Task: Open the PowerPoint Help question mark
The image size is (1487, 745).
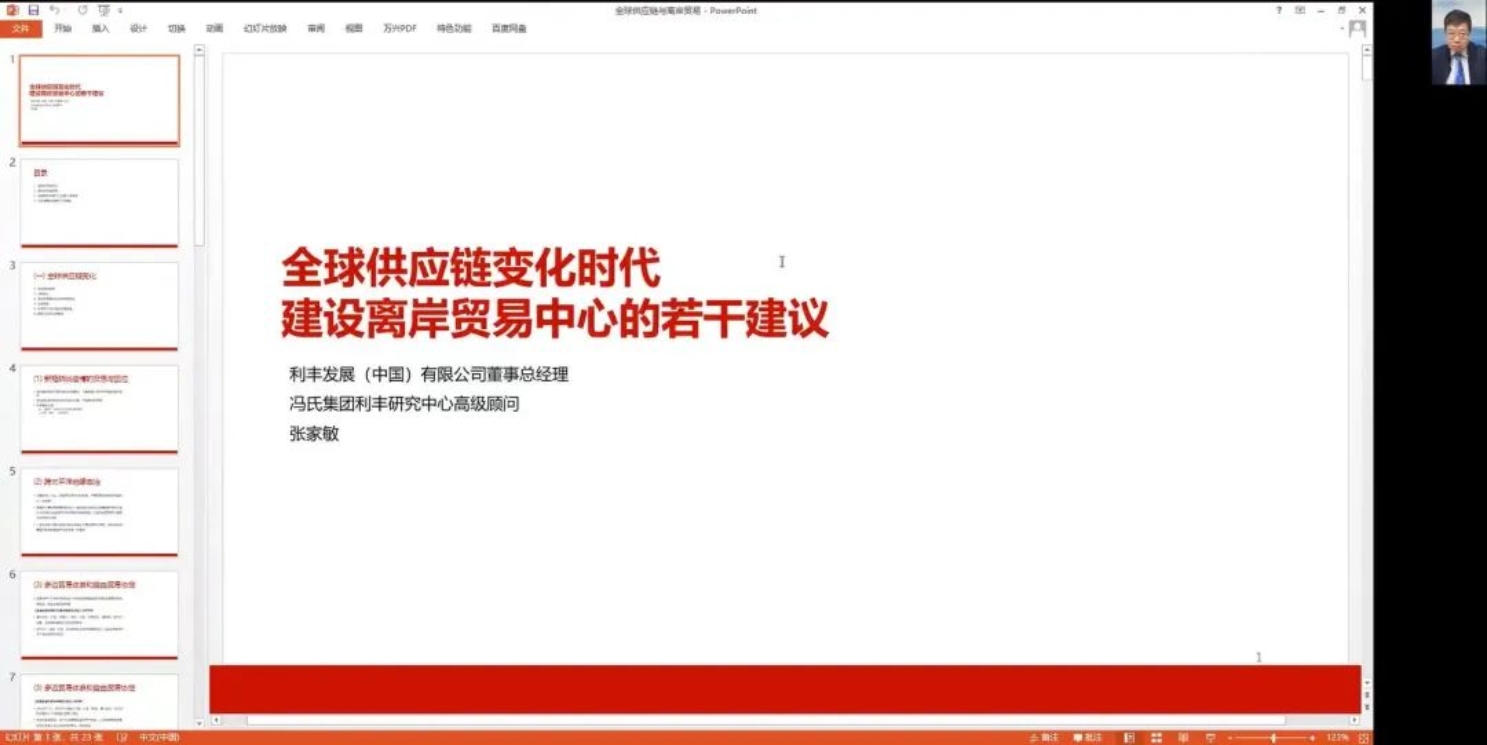Action: point(1278,10)
